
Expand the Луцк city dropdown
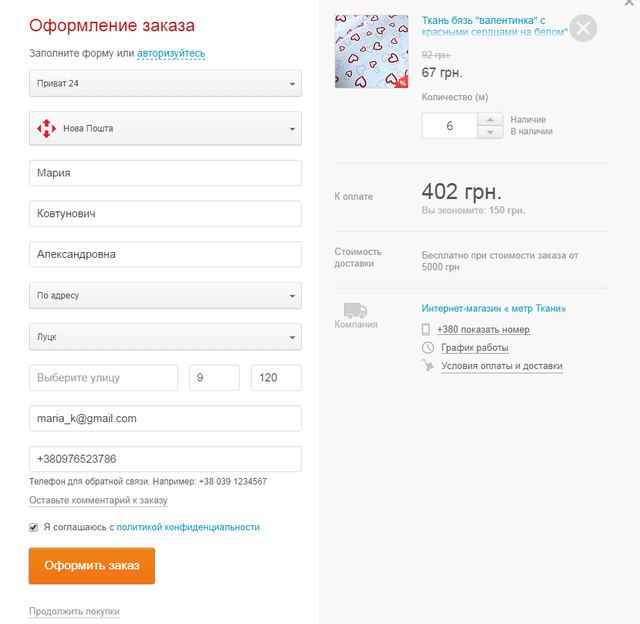(165, 337)
